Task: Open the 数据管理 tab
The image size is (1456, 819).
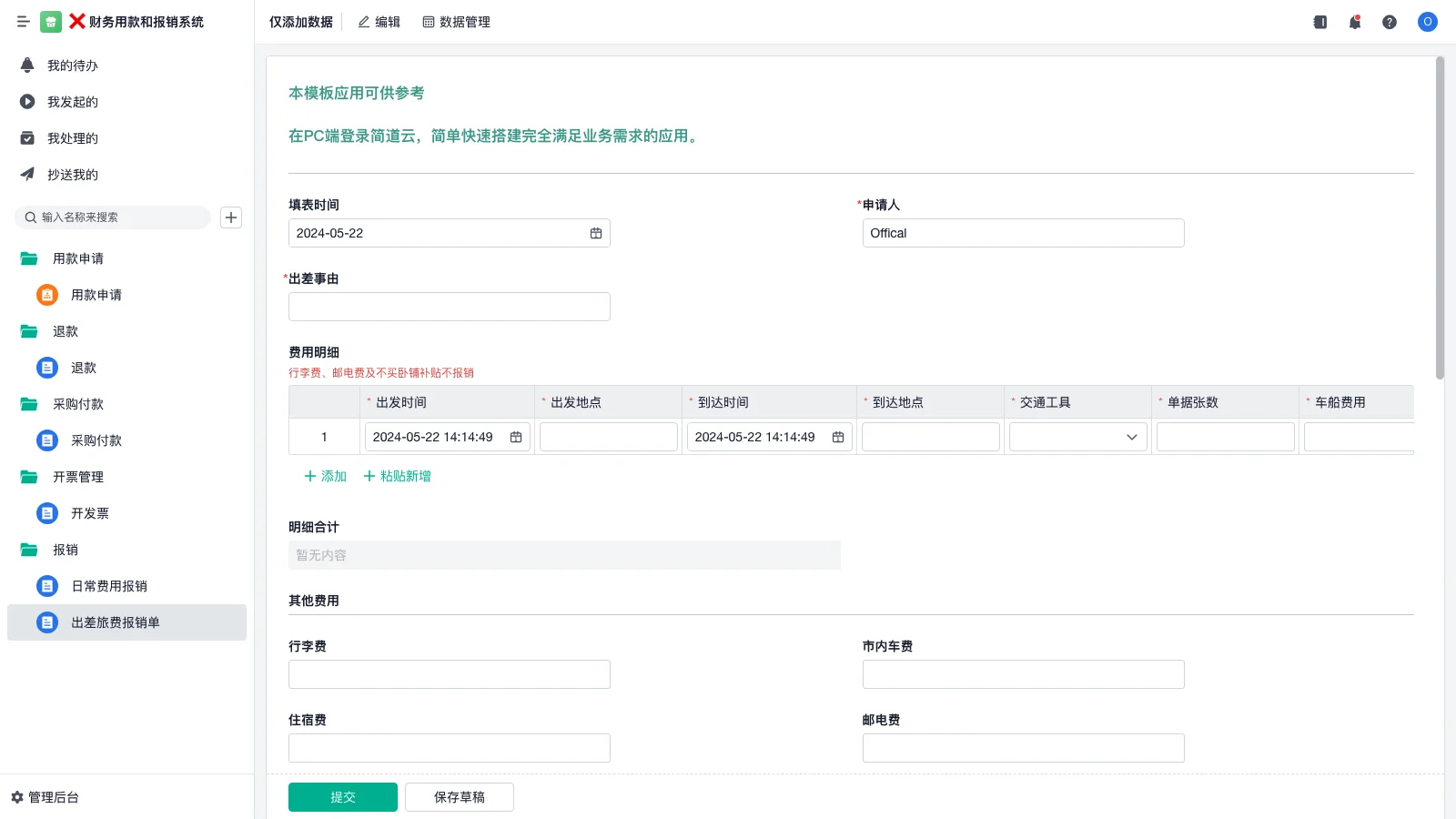Action: click(x=456, y=22)
